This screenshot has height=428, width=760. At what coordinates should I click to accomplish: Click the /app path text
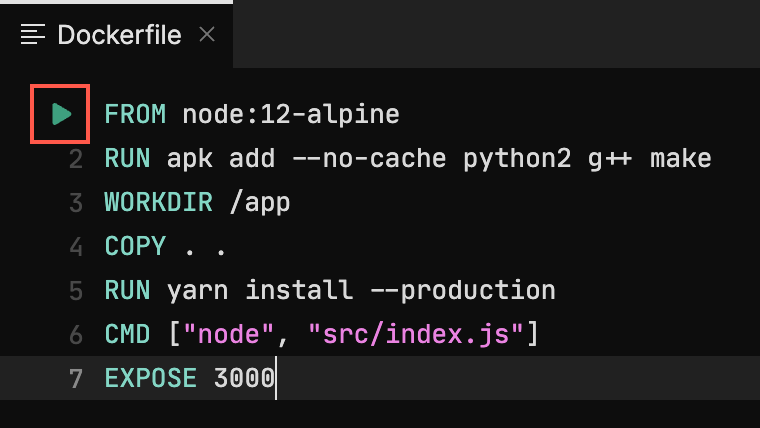259,202
